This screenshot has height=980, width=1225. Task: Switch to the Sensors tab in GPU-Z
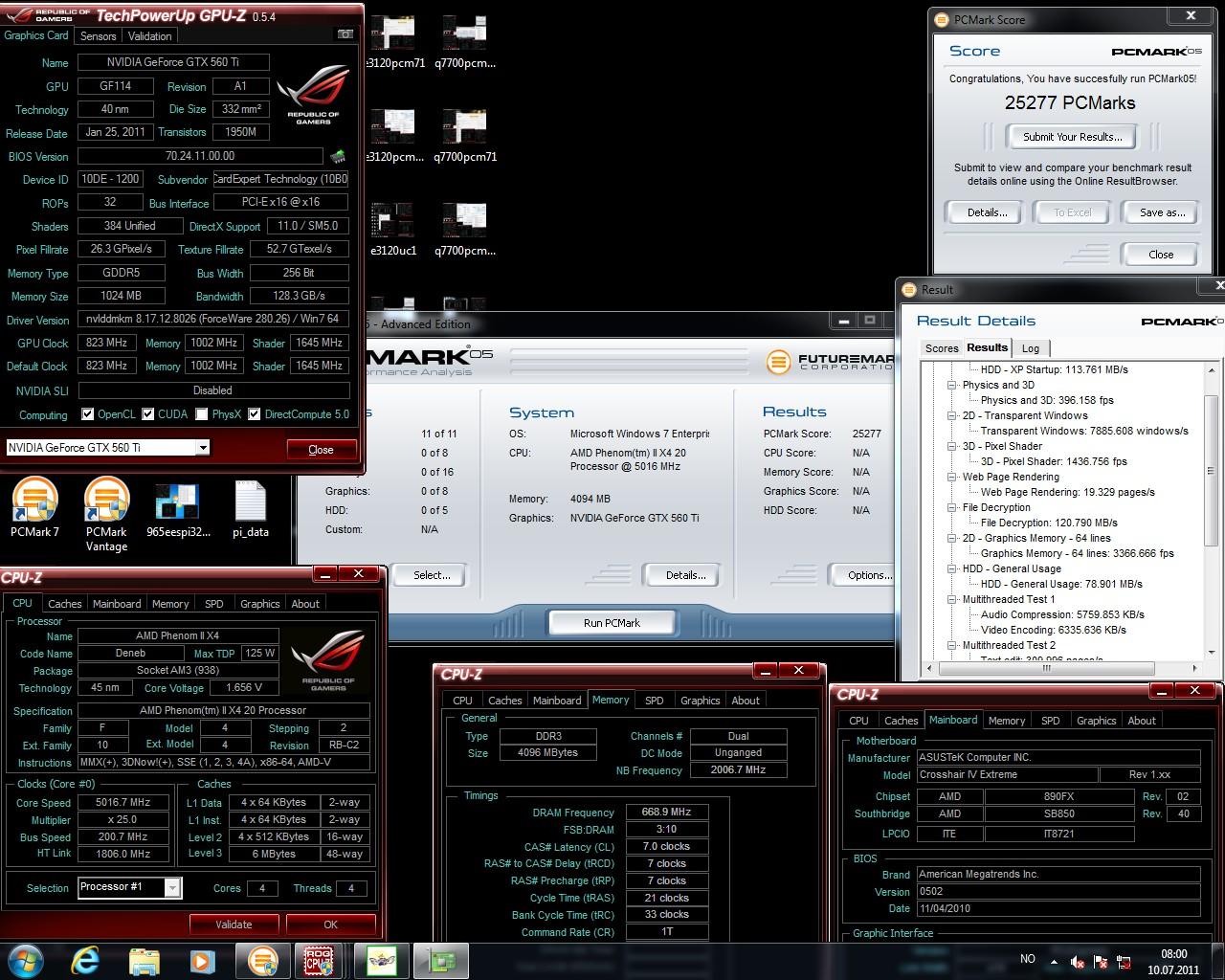(98, 35)
